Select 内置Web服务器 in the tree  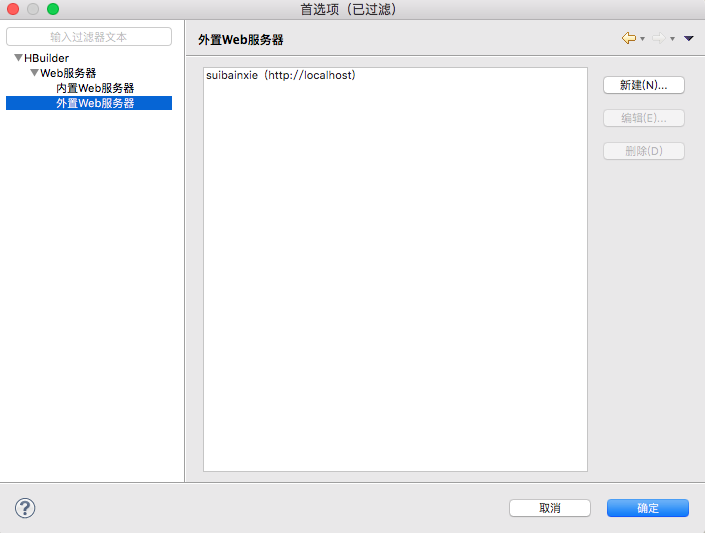coord(95,88)
